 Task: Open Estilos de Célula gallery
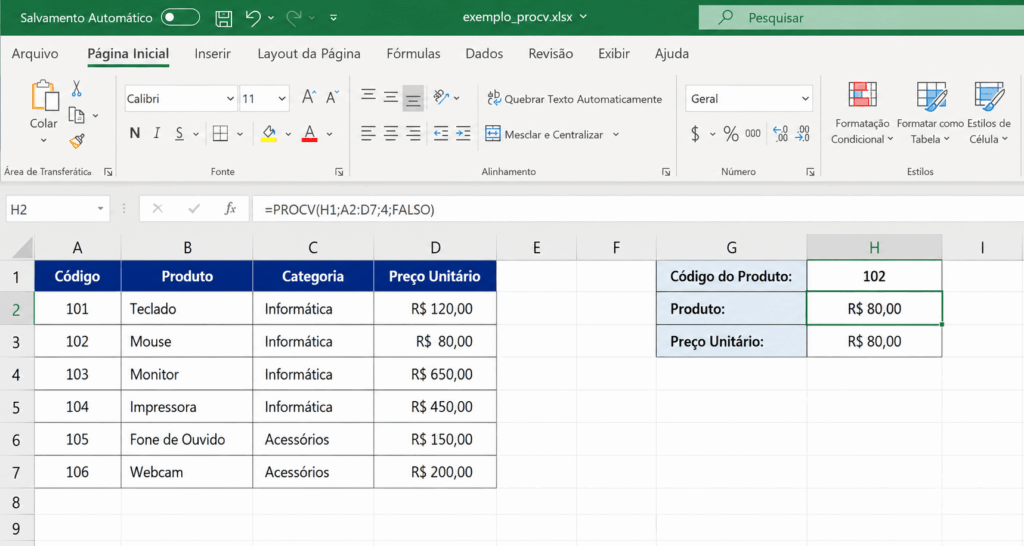(989, 113)
